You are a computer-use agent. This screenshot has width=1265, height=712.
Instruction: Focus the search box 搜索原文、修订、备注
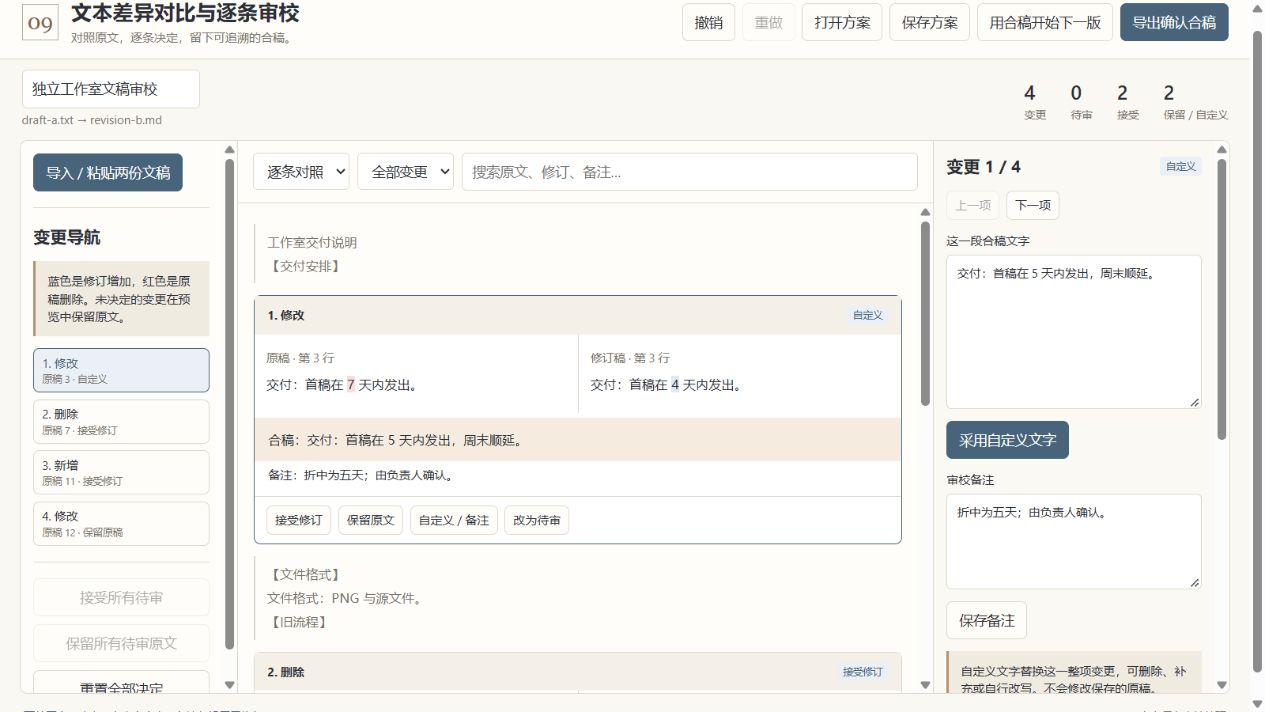point(689,172)
